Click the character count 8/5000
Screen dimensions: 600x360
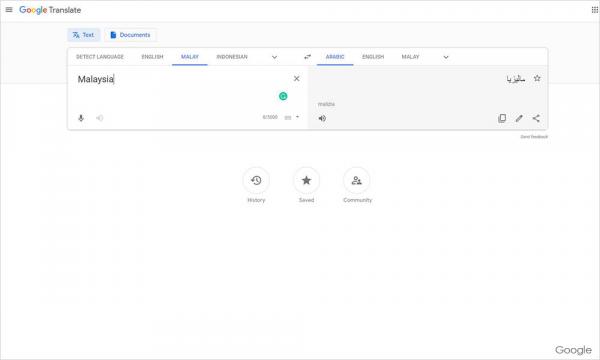270,117
